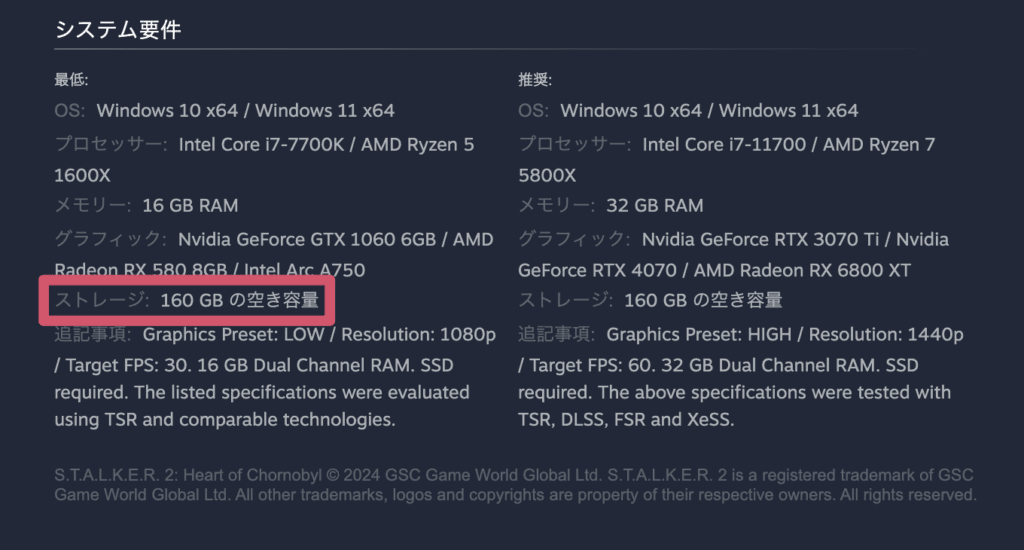Click the Graphics Preset: LOW note

point(233,334)
